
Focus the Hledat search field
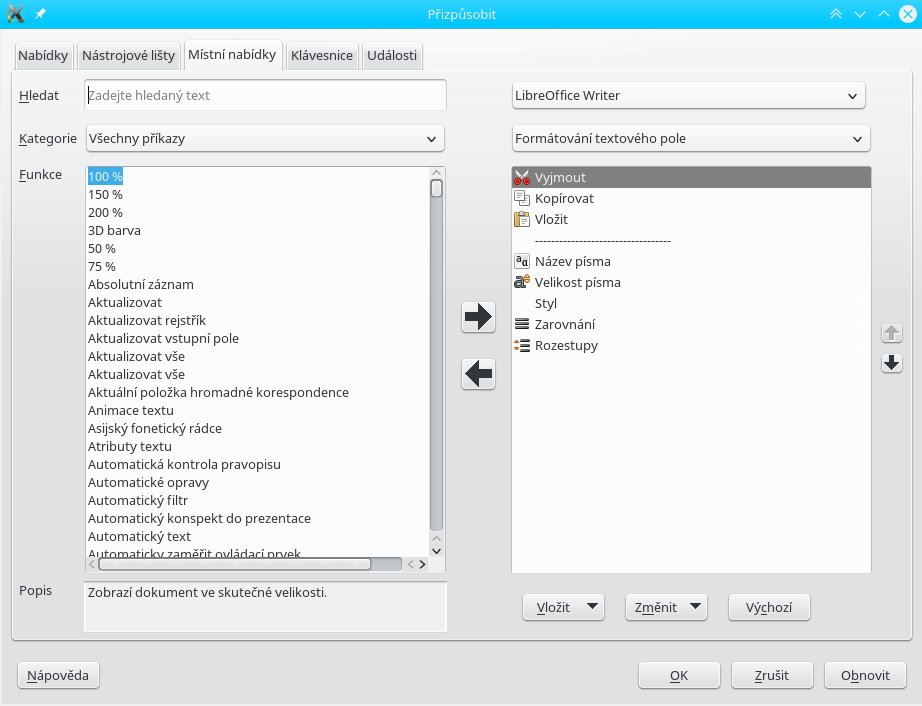[x=265, y=95]
